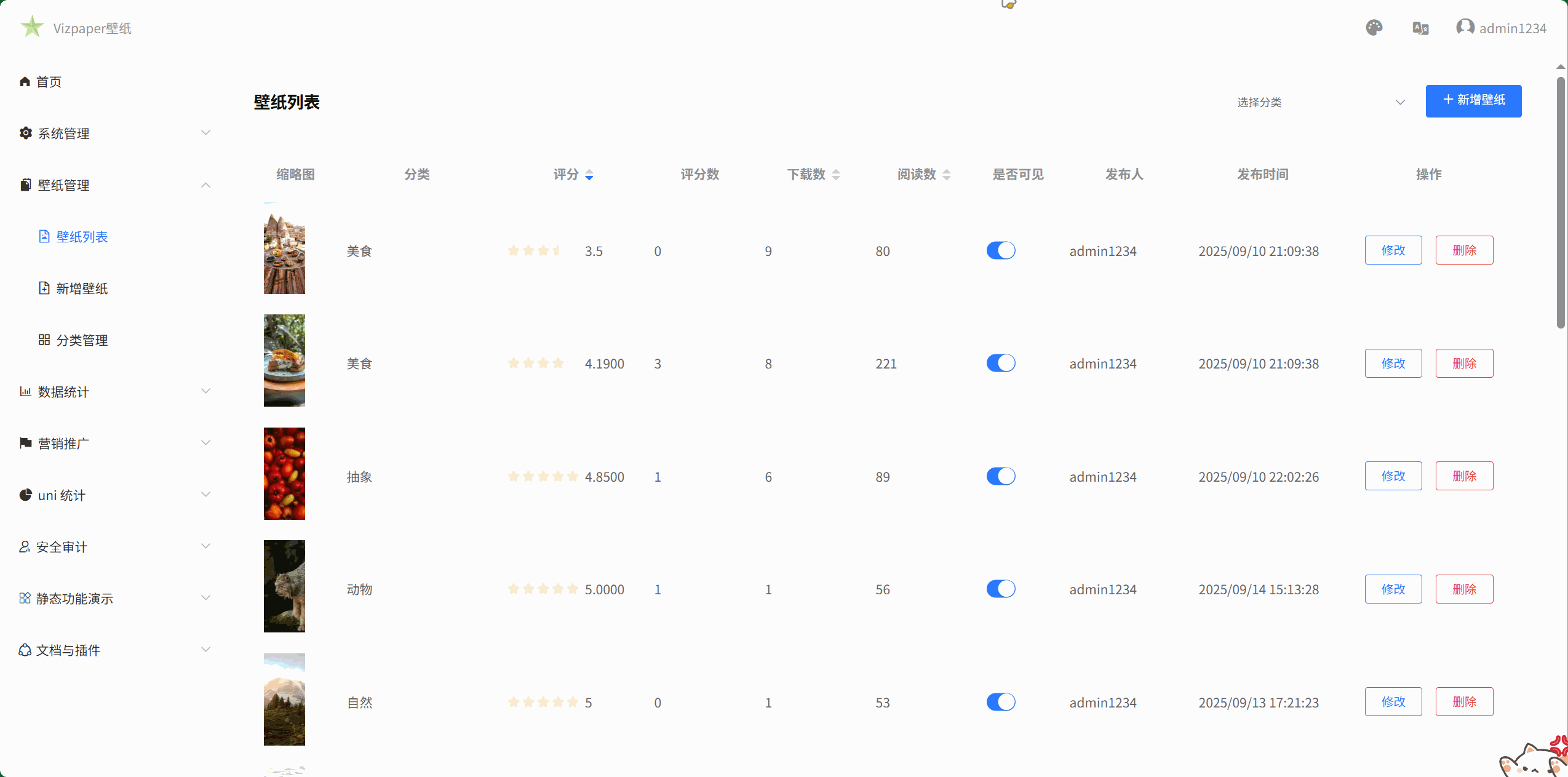Click the admin1234 user avatar icon

pos(1465,28)
